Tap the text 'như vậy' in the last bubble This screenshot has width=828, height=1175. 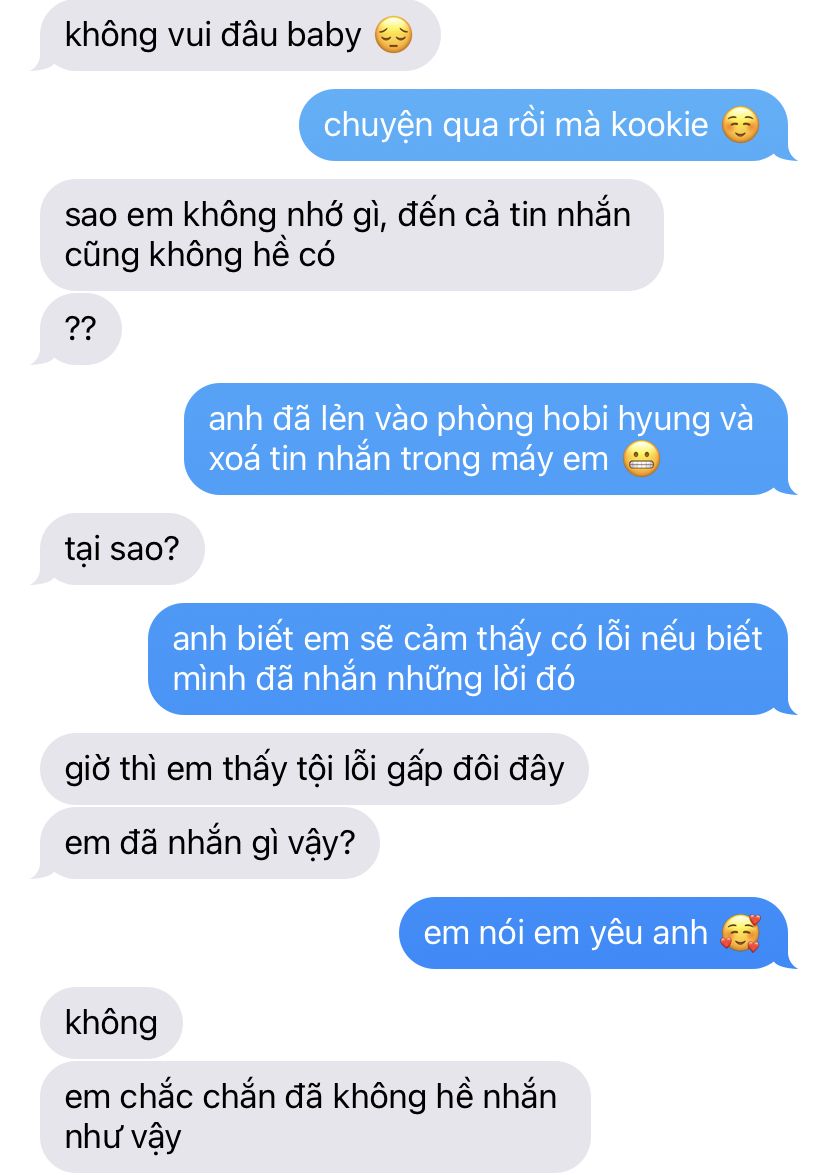[x=123, y=1138]
